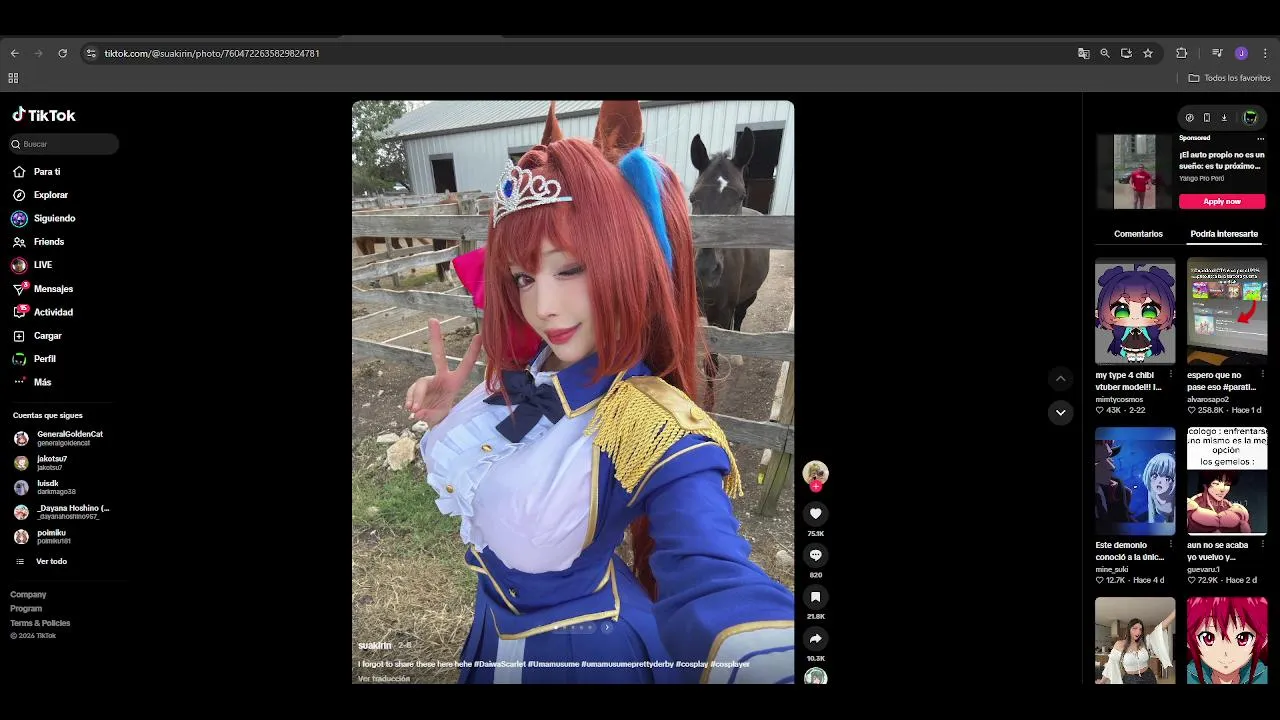Screen dimensions: 1280x720
Task: Open the Actividad notifications
Action: (x=53, y=312)
